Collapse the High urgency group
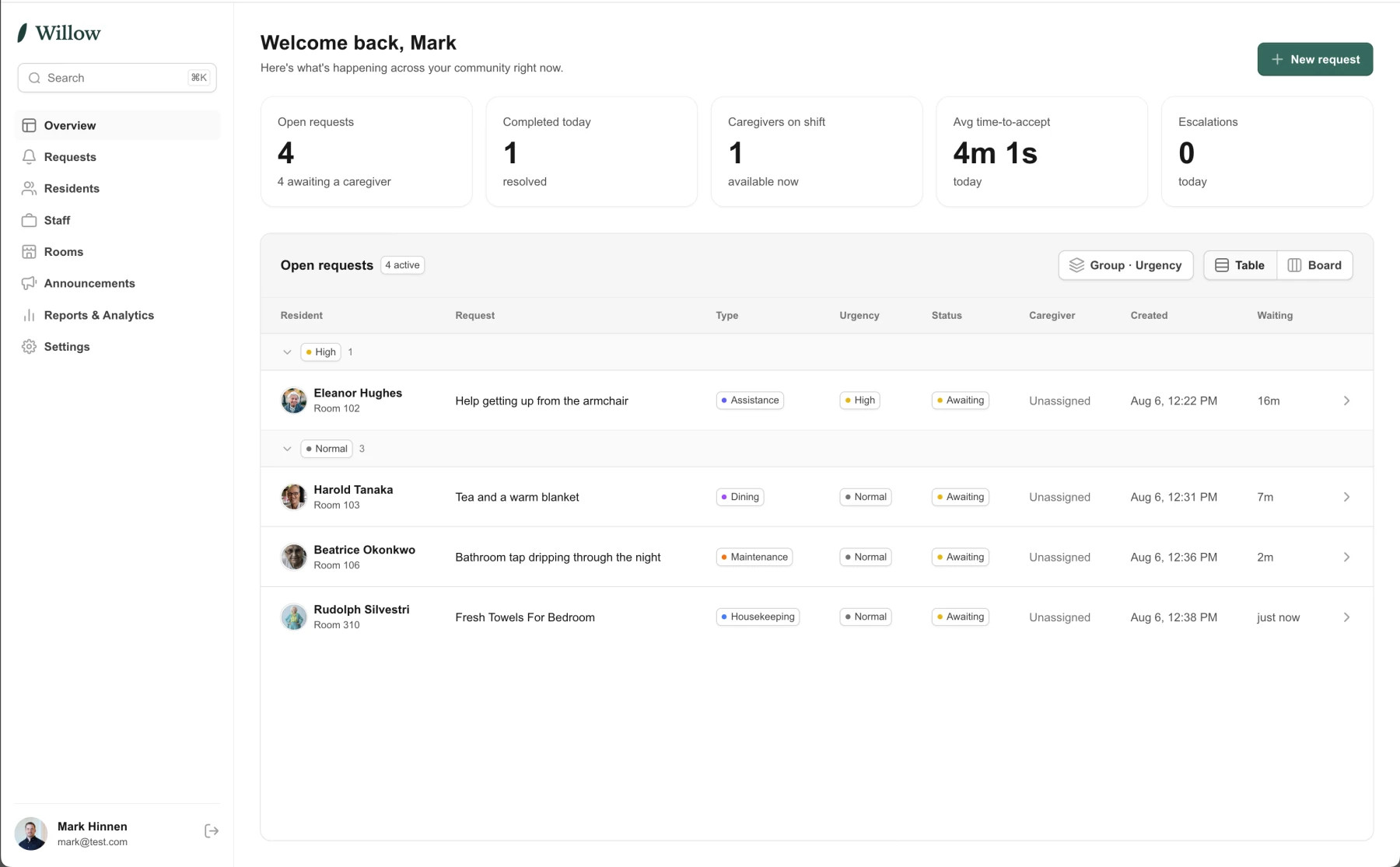 [287, 352]
